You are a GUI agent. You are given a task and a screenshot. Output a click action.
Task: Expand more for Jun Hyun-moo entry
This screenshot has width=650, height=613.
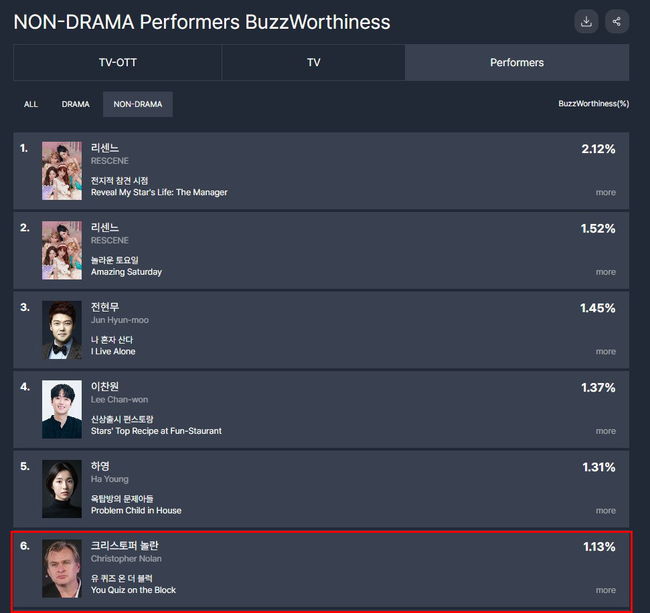coord(605,352)
